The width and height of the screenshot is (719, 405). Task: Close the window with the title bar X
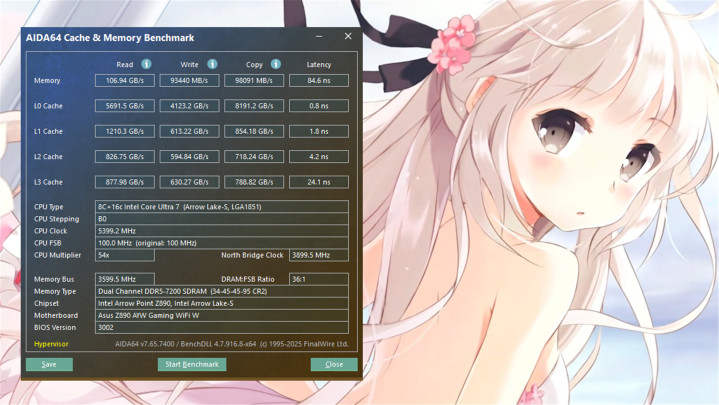pyautogui.click(x=348, y=37)
